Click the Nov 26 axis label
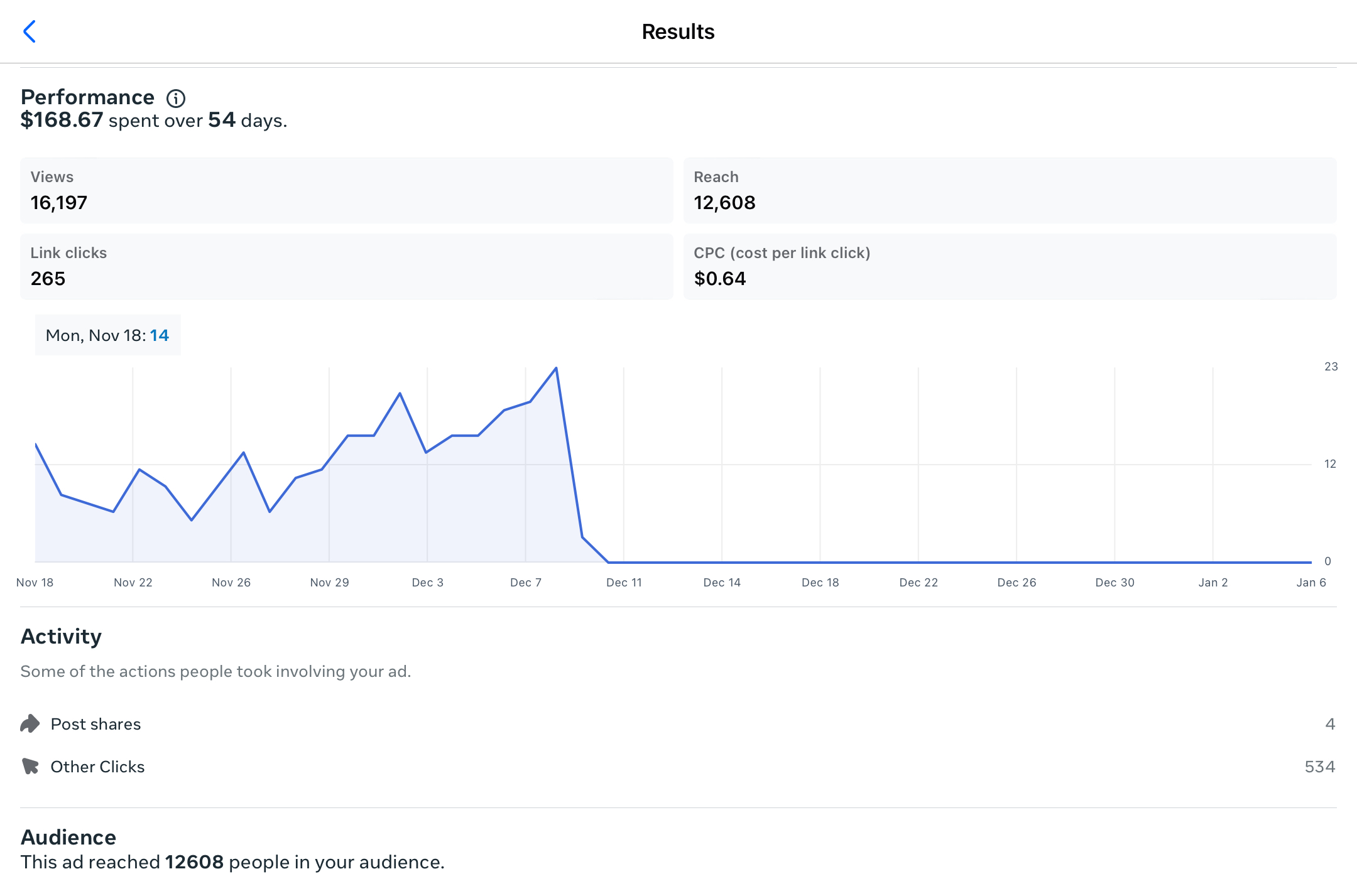The height and width of the screenshot is (896, 1357). 231,583
